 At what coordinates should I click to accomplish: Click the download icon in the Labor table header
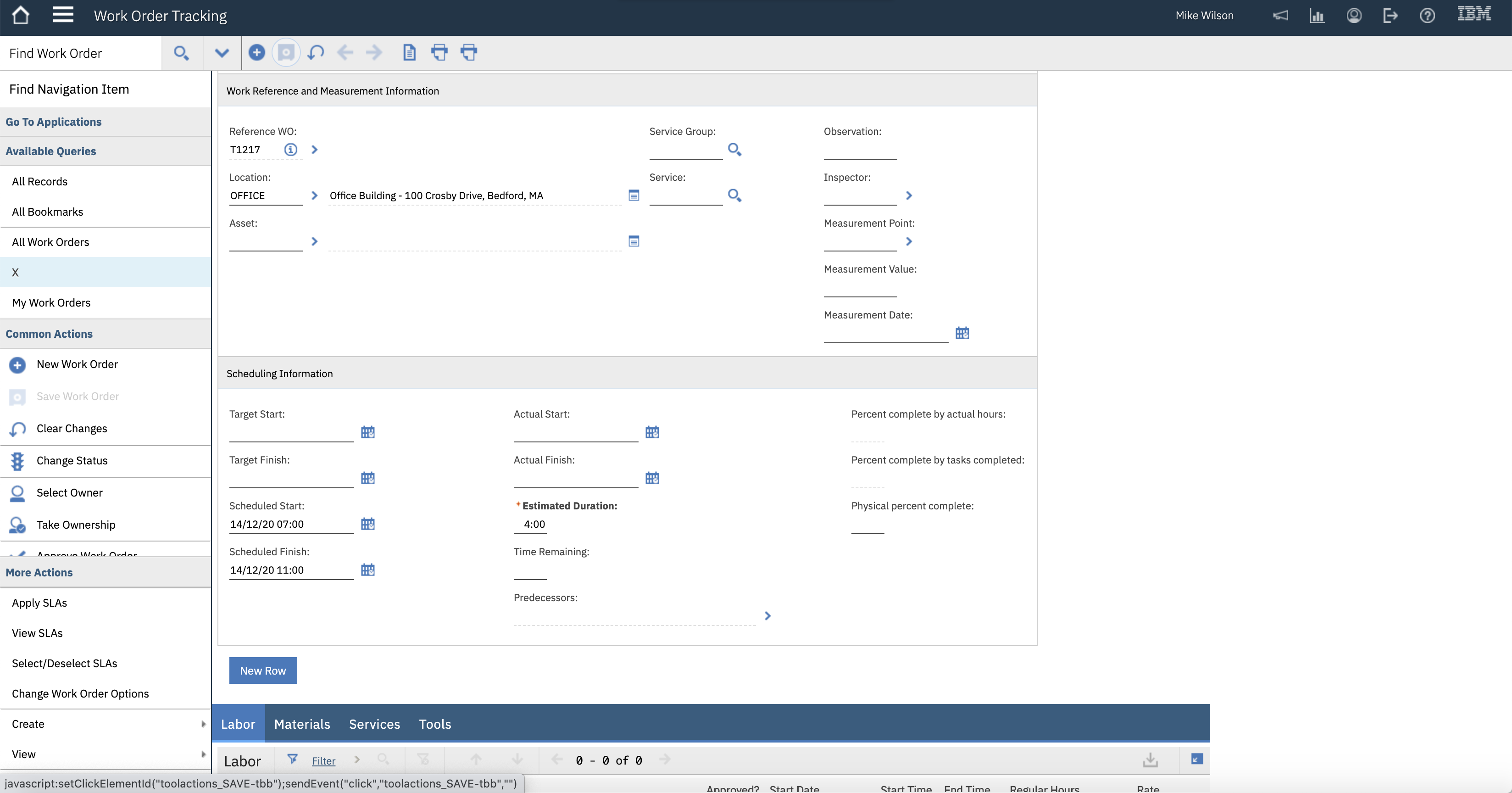click(x=1150, y=759)
